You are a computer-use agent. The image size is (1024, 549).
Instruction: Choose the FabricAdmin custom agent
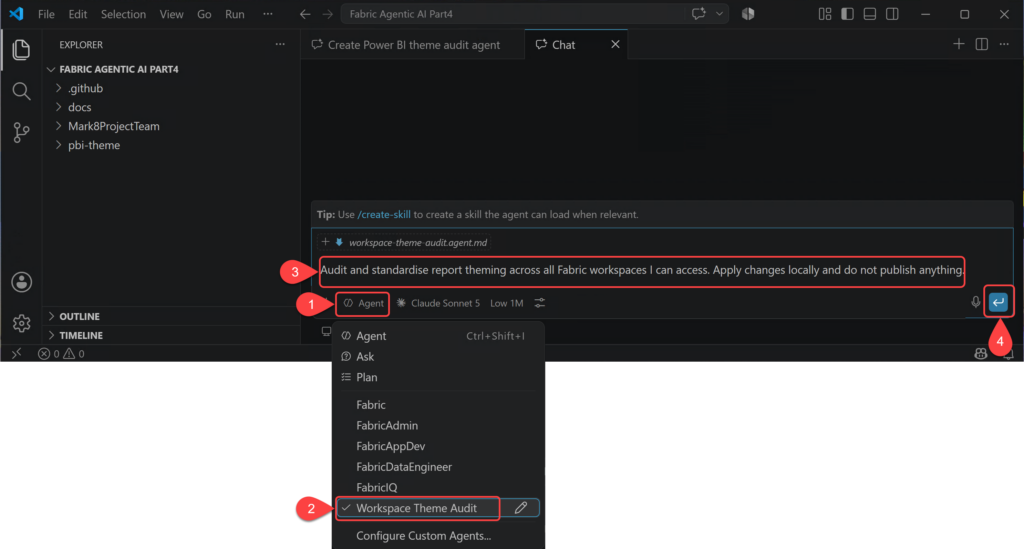point(438,426)
